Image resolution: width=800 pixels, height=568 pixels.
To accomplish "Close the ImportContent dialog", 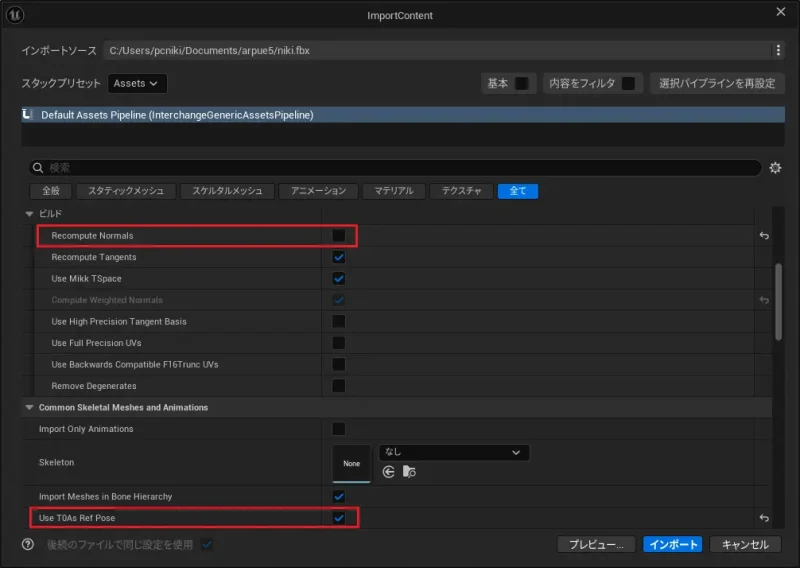I will [x=781, y=12].
